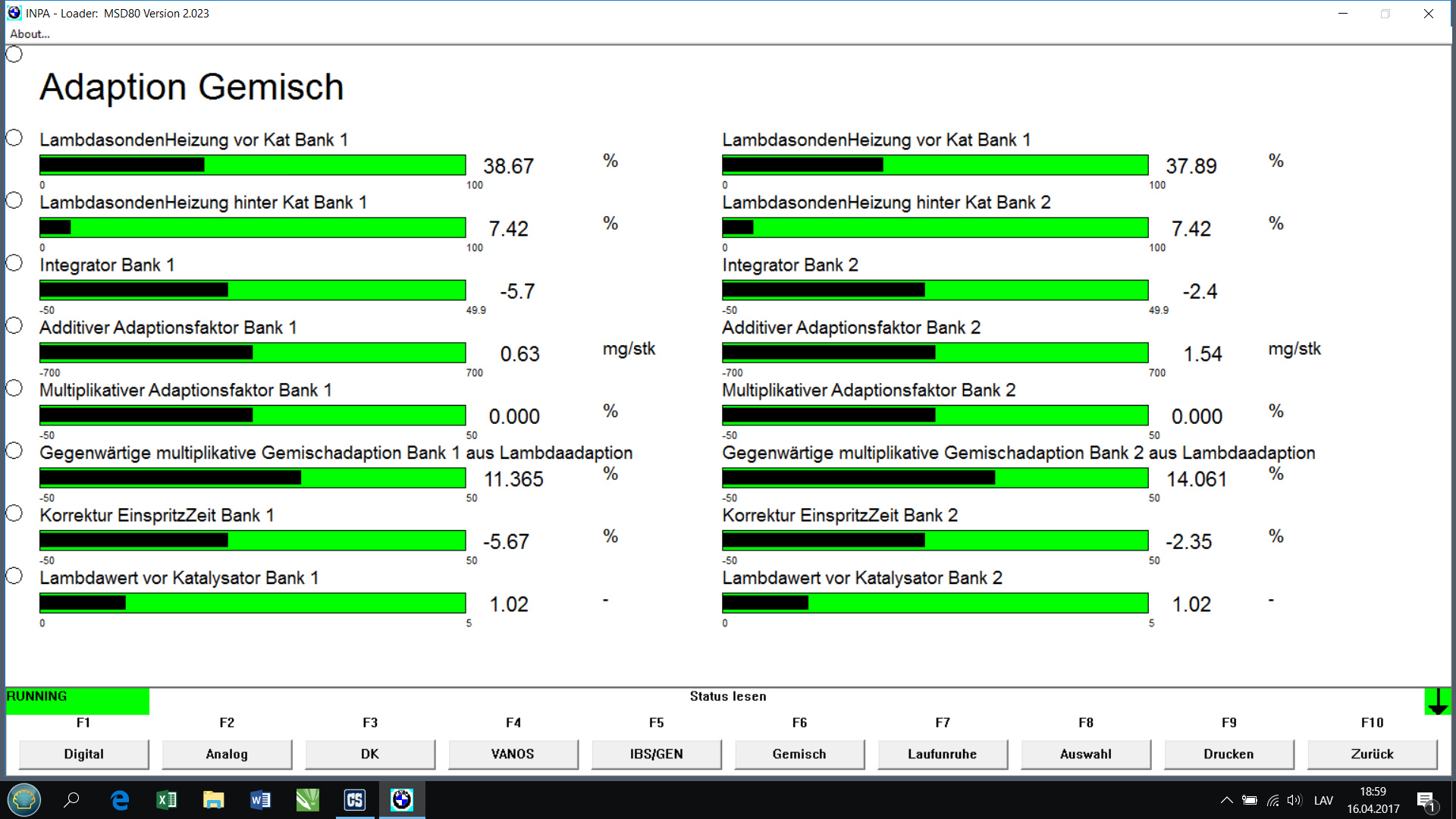1456x819 pixels.
Task: Open the network status flyout
Action: tap(1271, 799)
